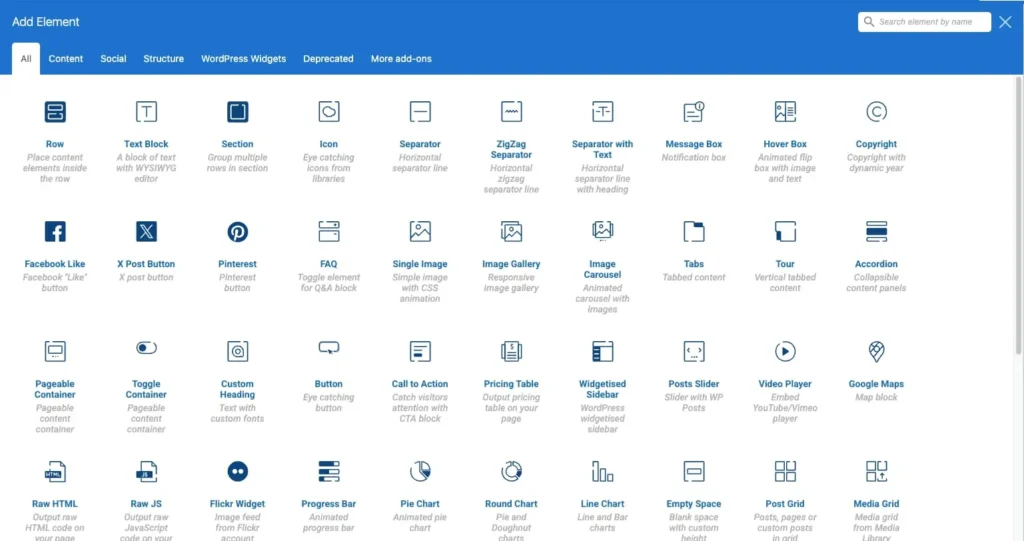1024x541 pixels.
Task: Choose the Pricing Table icon
Action: [511, 351]
